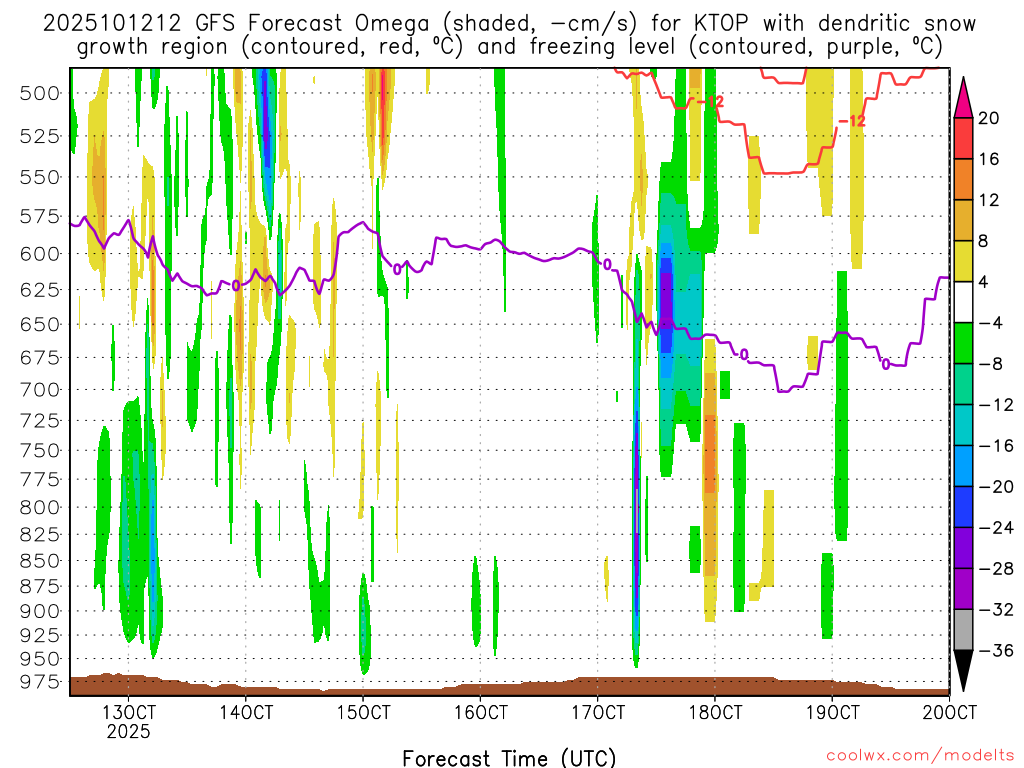The height and width of the screenshot is (768, 1024).
Task: Click the red -12 contour label near 190CT
Action: coord(852,121)
